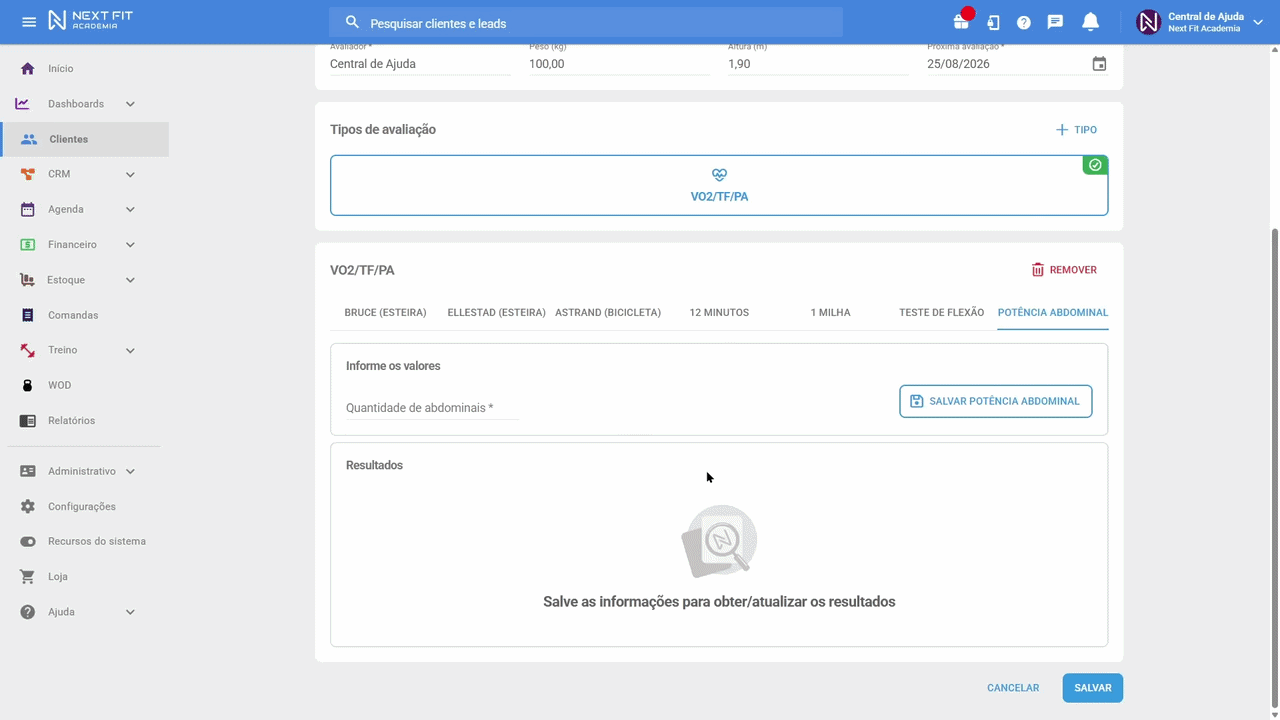Focus the Quantidade de abdominais field
This screenshot has width=1280, height=720.
(x=432, y=408)
